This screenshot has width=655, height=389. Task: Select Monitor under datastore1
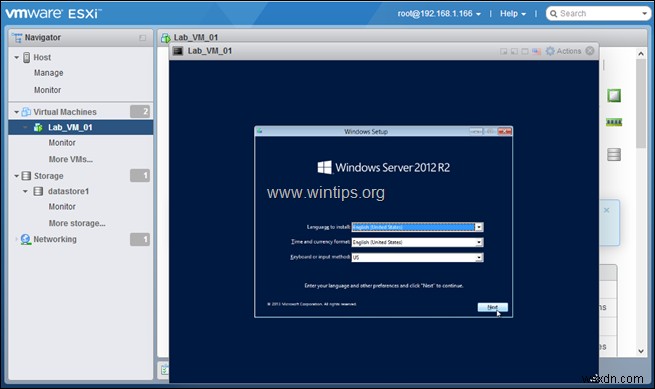[62, 206]
